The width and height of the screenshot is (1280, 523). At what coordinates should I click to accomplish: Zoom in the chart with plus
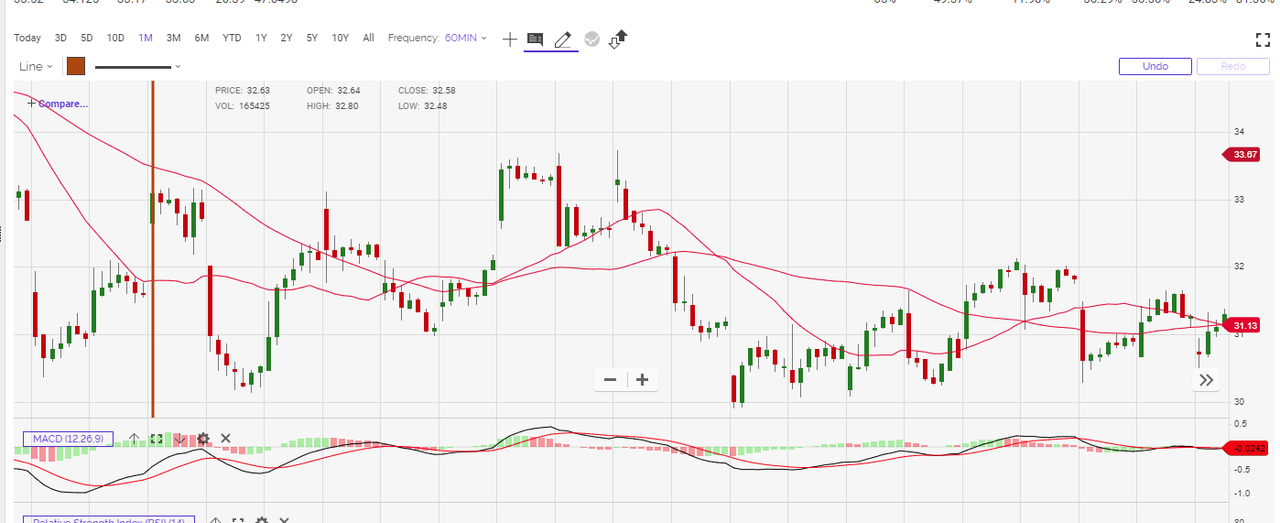tap(642, 379)
